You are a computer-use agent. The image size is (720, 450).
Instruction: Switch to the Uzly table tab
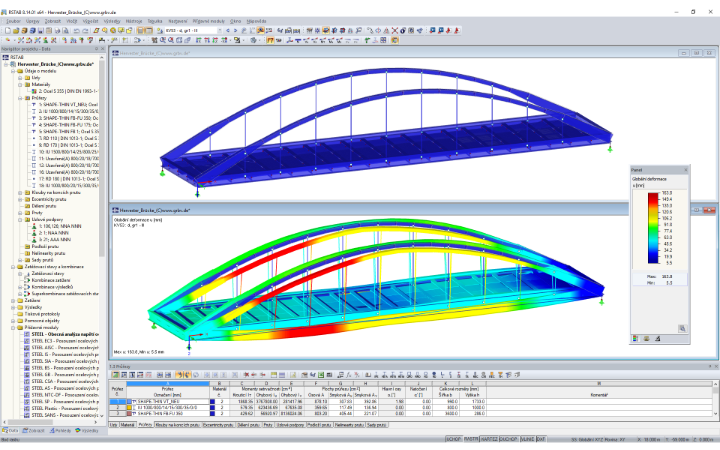[x=114, y=425]
